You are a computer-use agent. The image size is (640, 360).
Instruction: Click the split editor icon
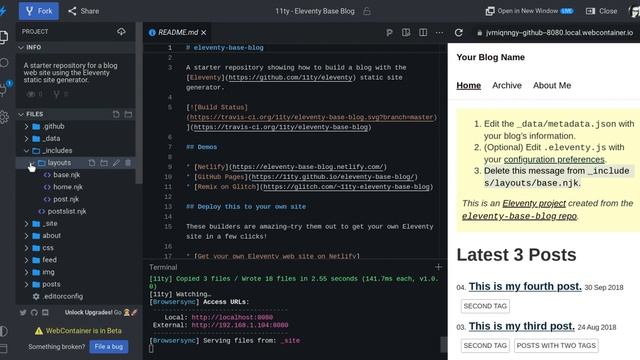click(423, 32)
